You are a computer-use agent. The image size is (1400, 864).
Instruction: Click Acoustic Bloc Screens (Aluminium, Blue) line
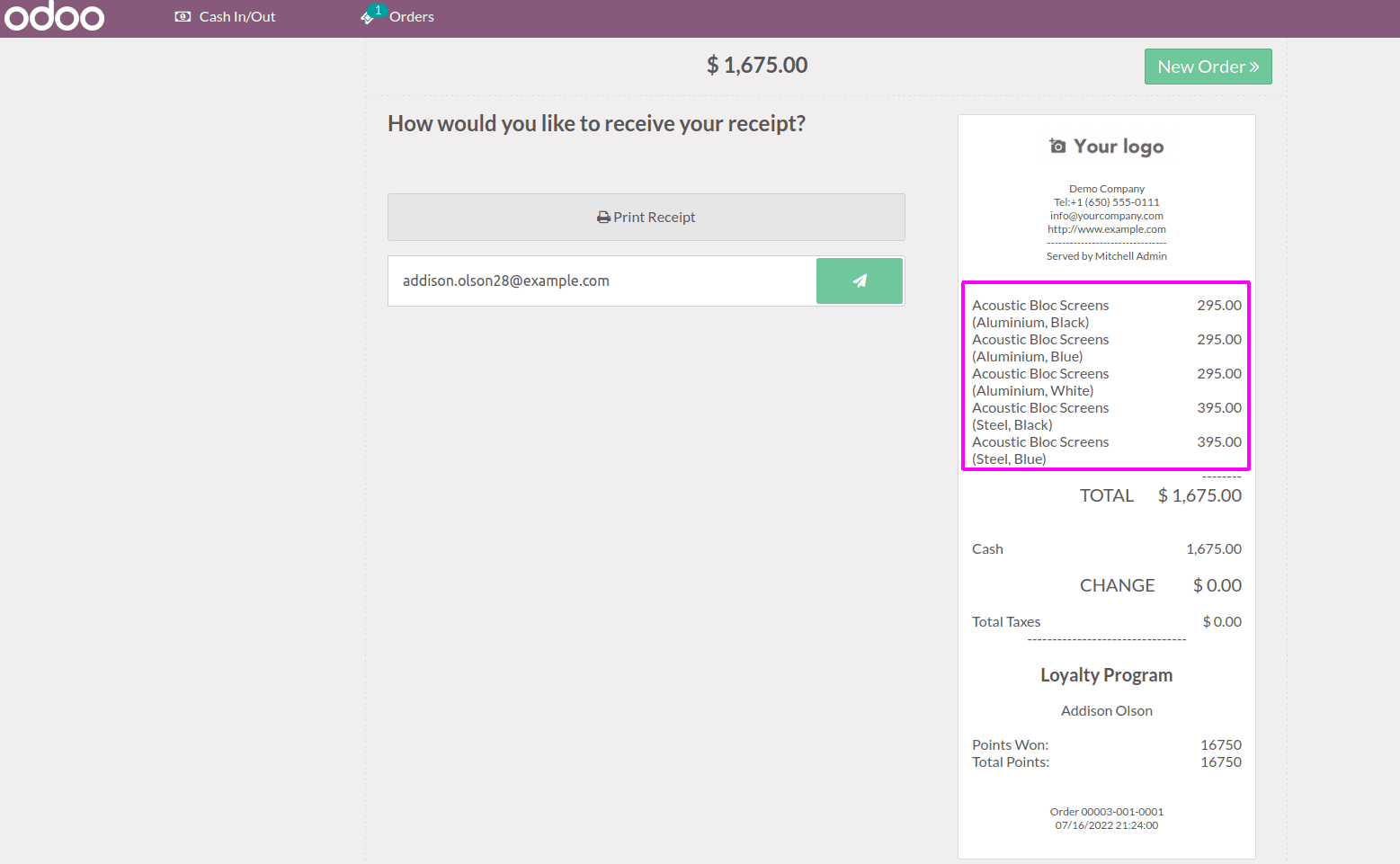pos(1106,348)
